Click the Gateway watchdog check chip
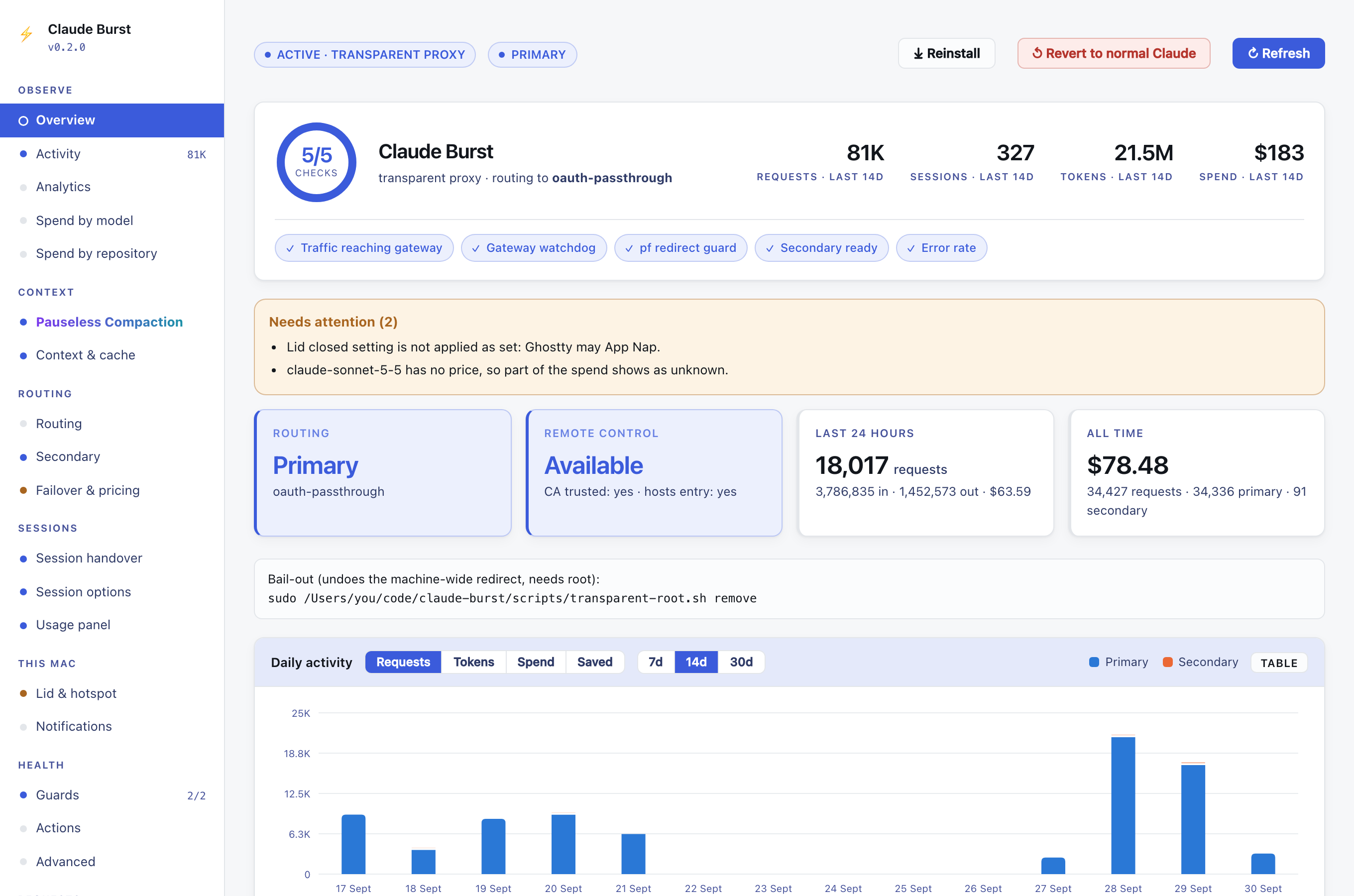Image resolution: width=1354 pixels, height=896 pixels. coord(534,248)
